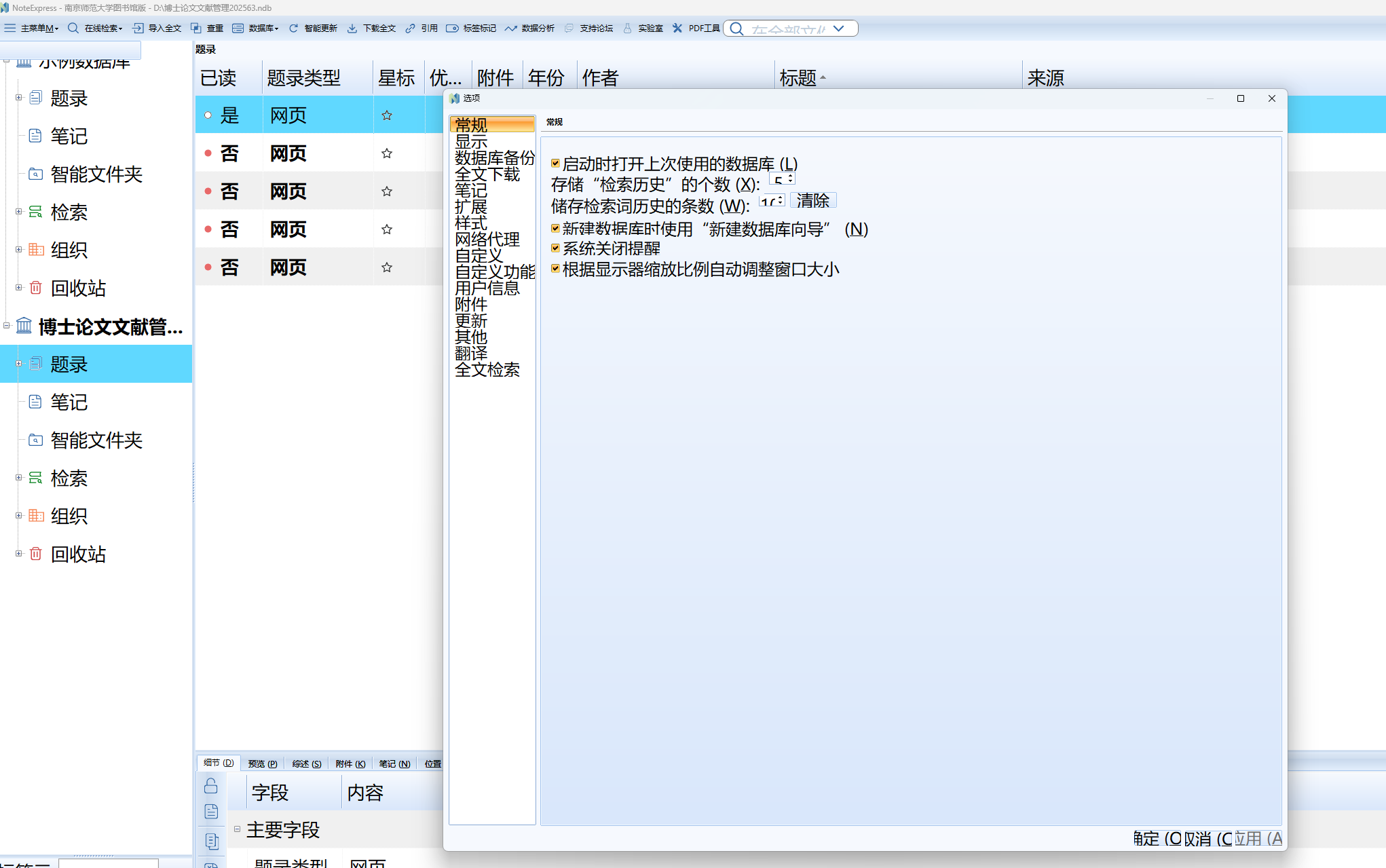This screenshot has width=1386, height=868.
Task: Click the 检索 icon under 博士论文 database
Action: pyautogui.click(x=35, y=478)
